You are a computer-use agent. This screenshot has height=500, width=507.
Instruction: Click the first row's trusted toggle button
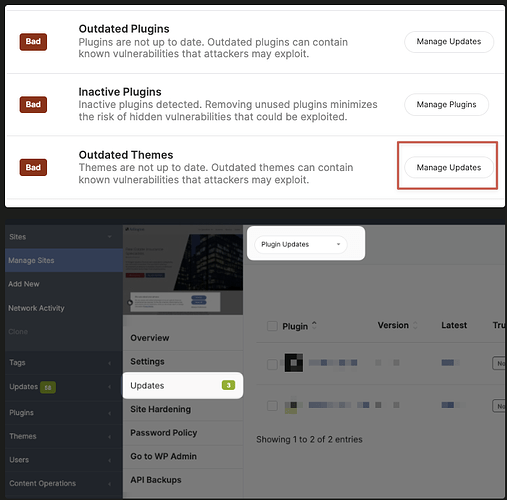(x=499, y=363)
